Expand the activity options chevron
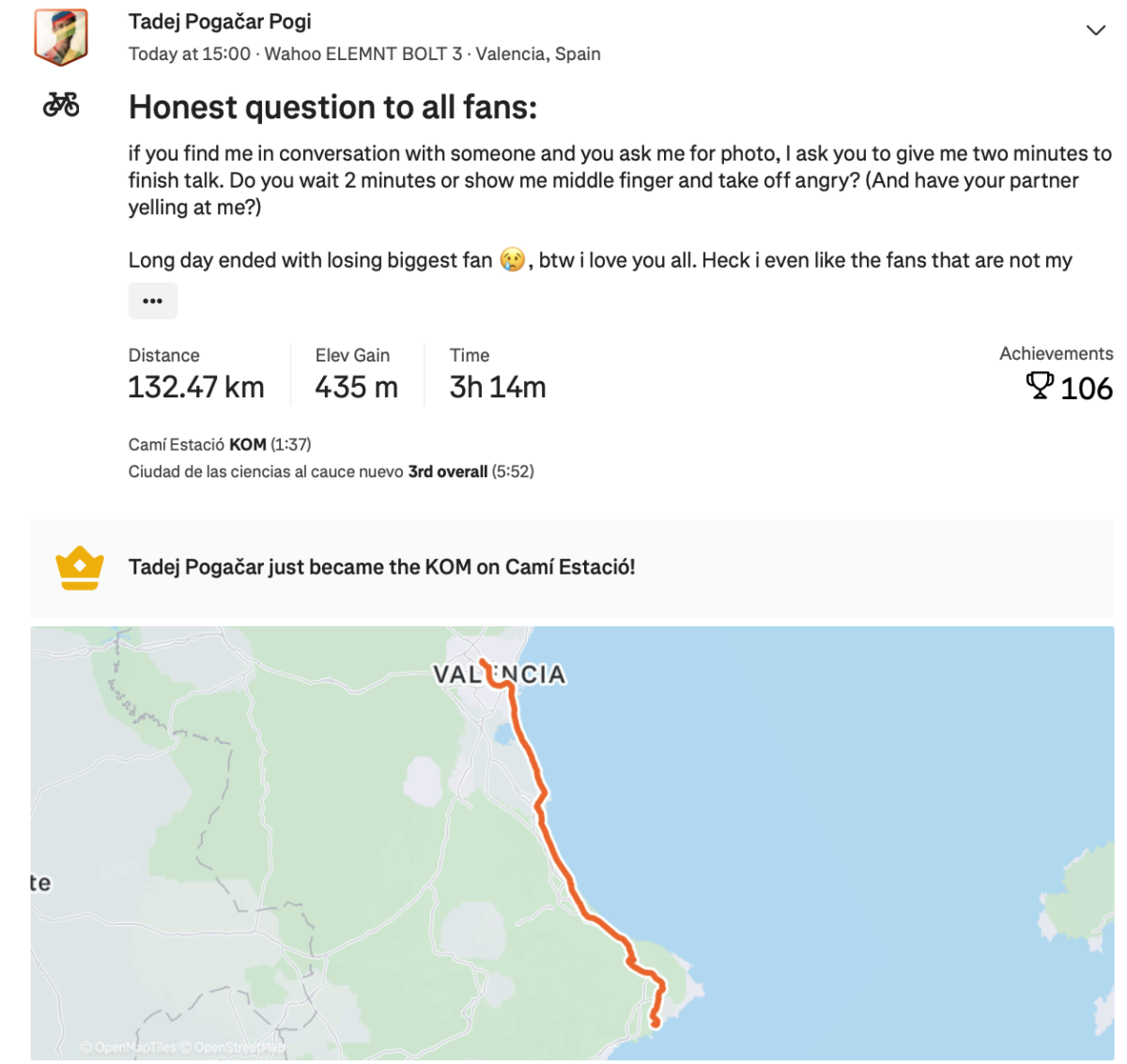The image size is (1127, 1064). coord(1095,30)
